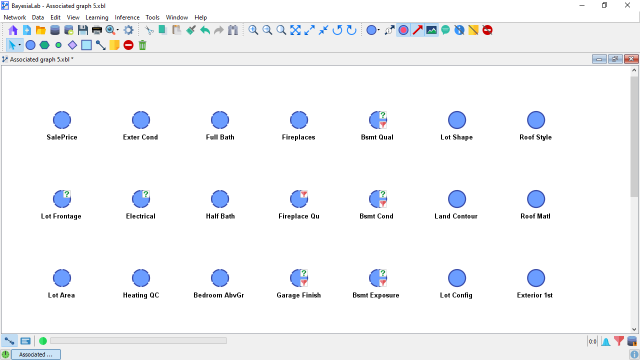The image size is (640, 360).
Task: Select the blue circle node creation tool
Action: pos(30,45)
